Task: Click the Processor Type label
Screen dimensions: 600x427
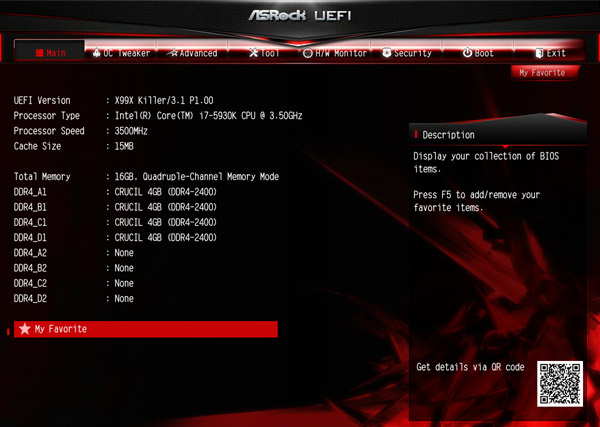Action: click(47, 116)
